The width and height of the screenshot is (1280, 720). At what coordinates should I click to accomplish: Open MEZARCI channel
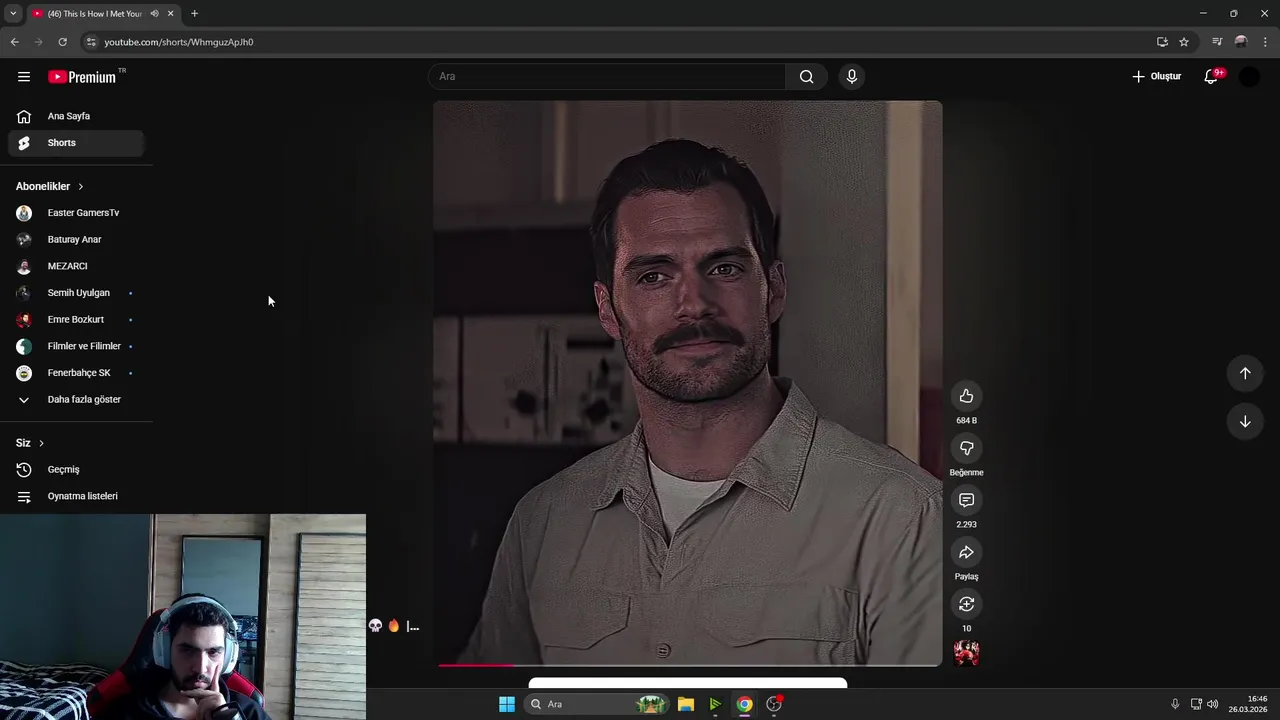point(76,266)
